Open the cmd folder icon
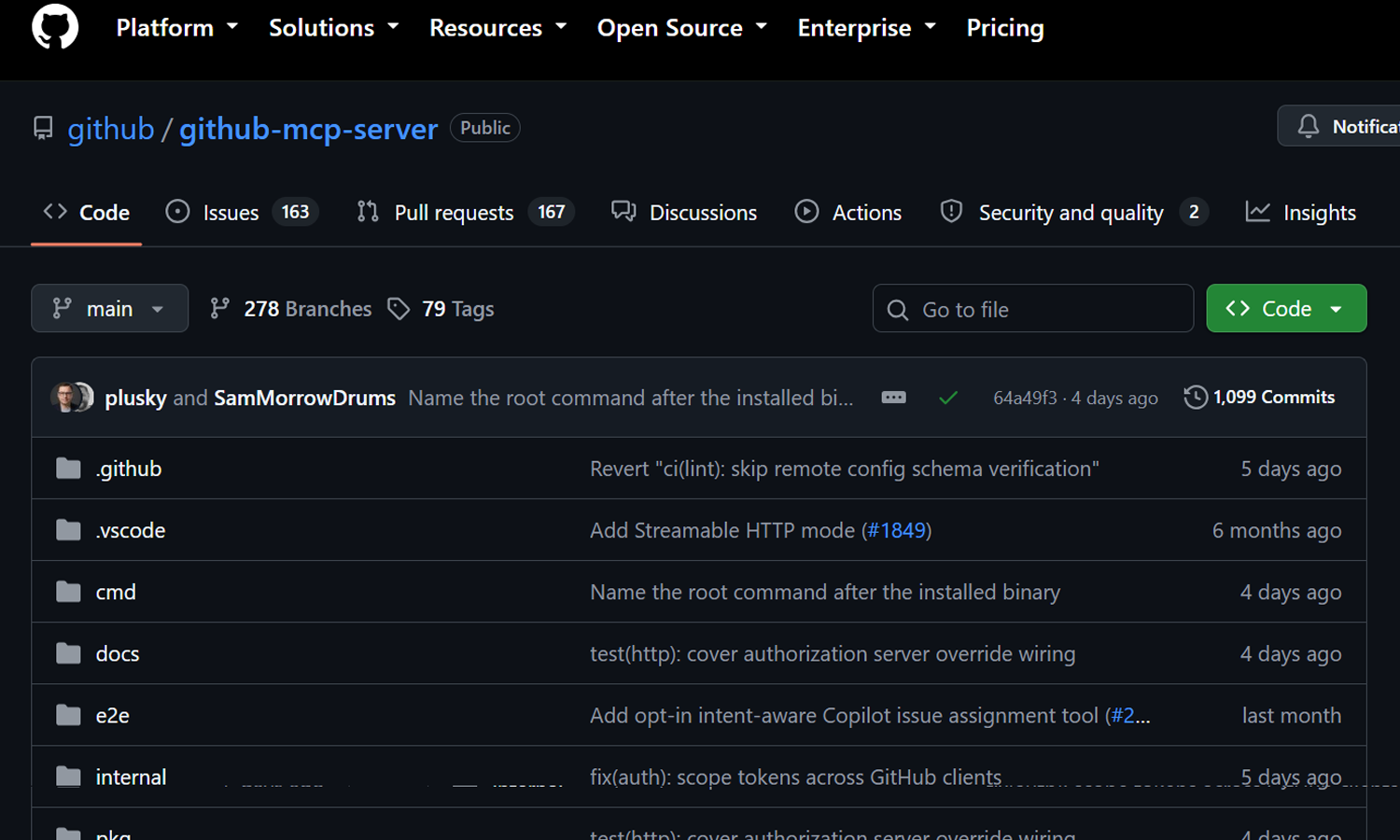1400x840 pixels. 68,592
